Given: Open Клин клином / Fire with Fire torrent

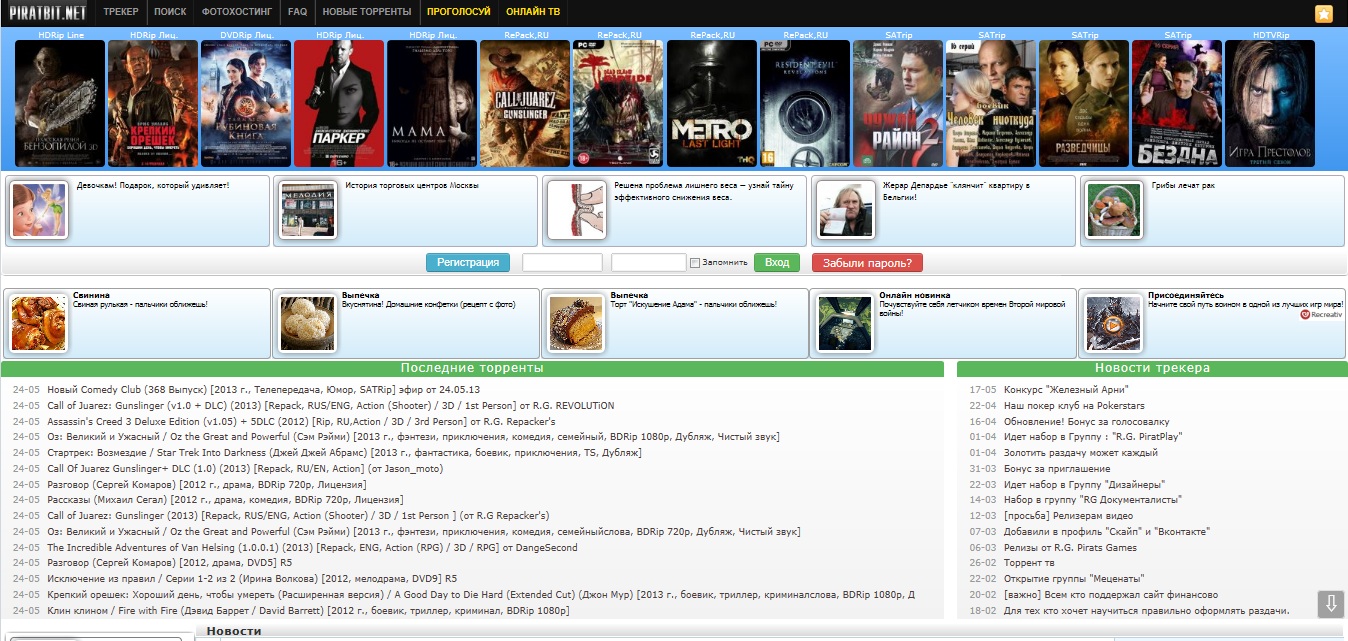Looking at the screenshot, I should [x=308, y=610].
